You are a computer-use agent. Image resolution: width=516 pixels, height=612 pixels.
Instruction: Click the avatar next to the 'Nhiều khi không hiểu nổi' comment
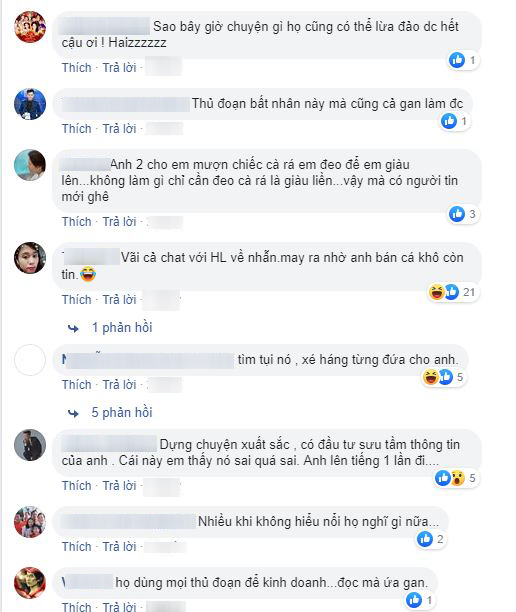click(30, 522)
